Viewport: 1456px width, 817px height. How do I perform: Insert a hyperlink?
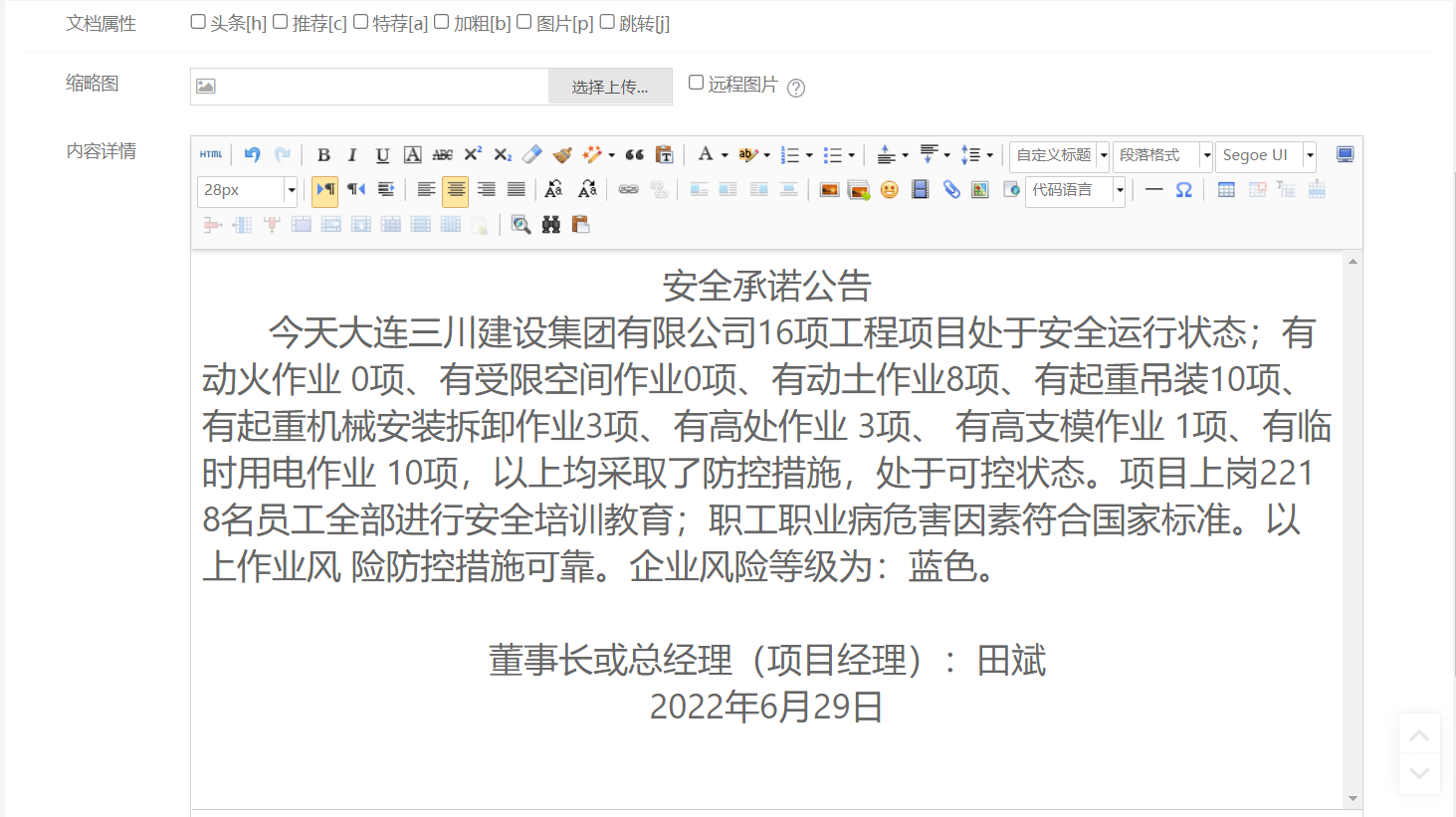[628, 190]
